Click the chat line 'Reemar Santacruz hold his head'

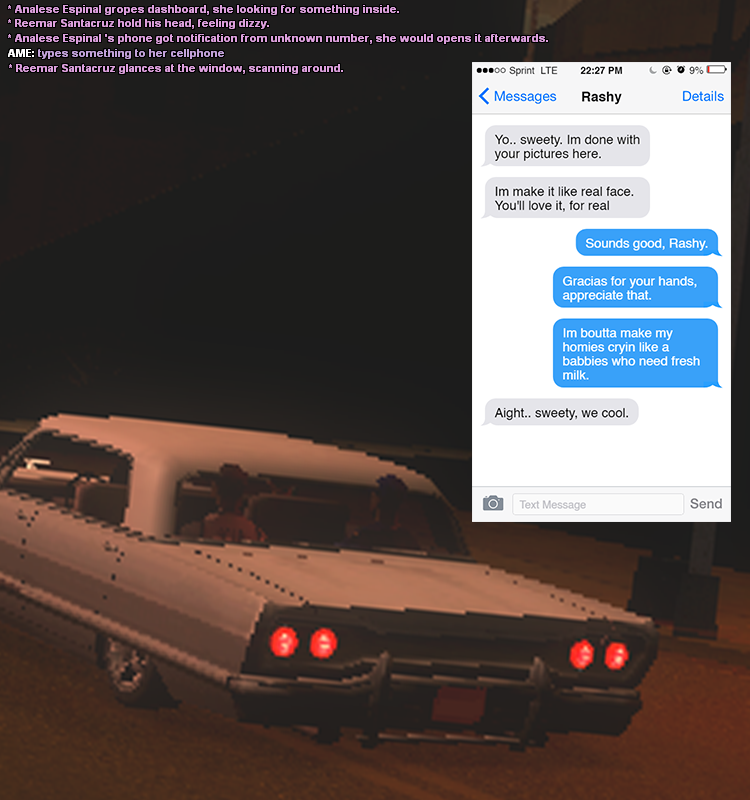click(138, 23)
